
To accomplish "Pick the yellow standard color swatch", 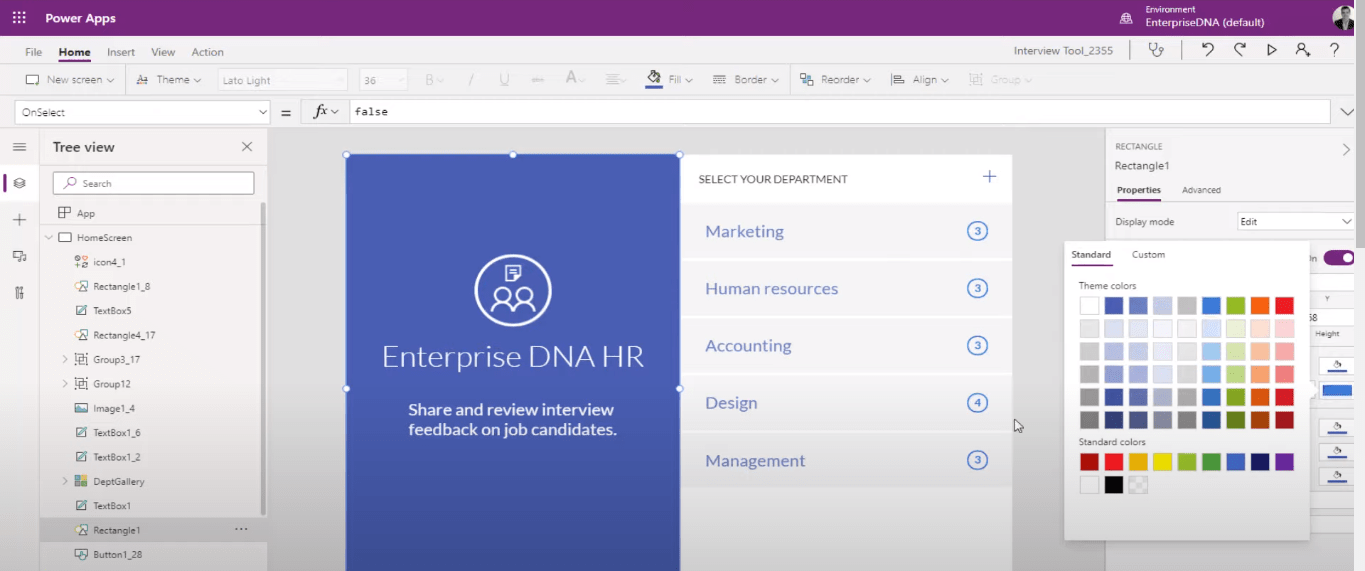I will coord(1162,462).
